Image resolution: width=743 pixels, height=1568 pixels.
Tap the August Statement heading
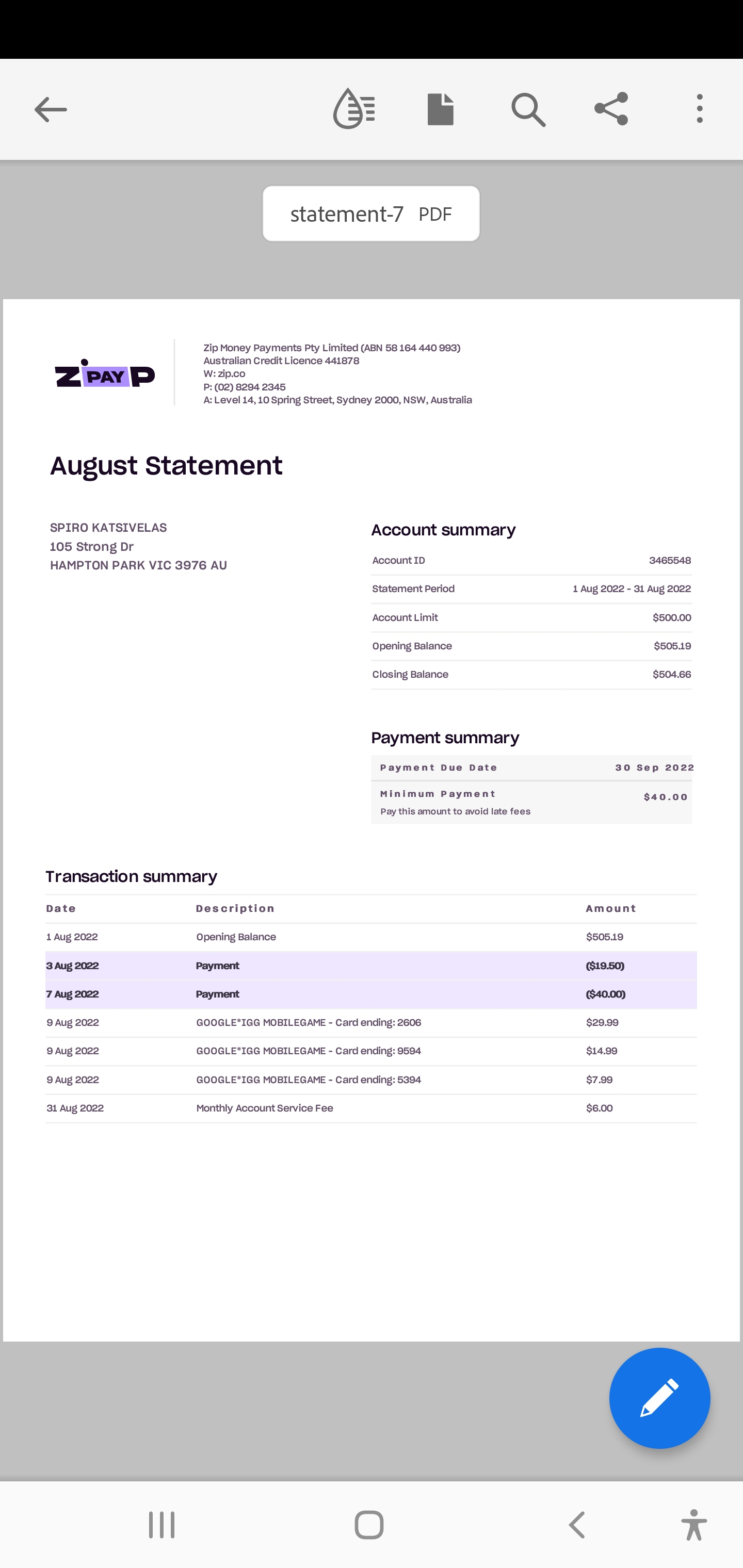point(166,466)
